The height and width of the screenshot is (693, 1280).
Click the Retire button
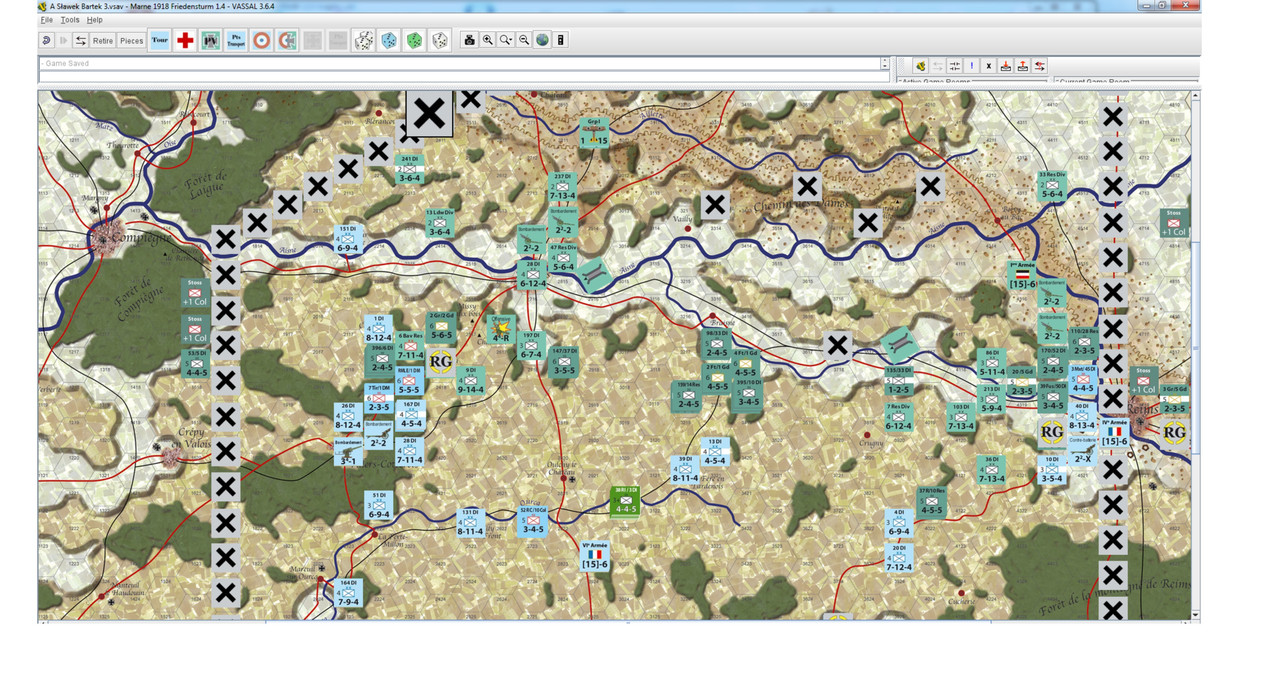[x=103, y=40]
